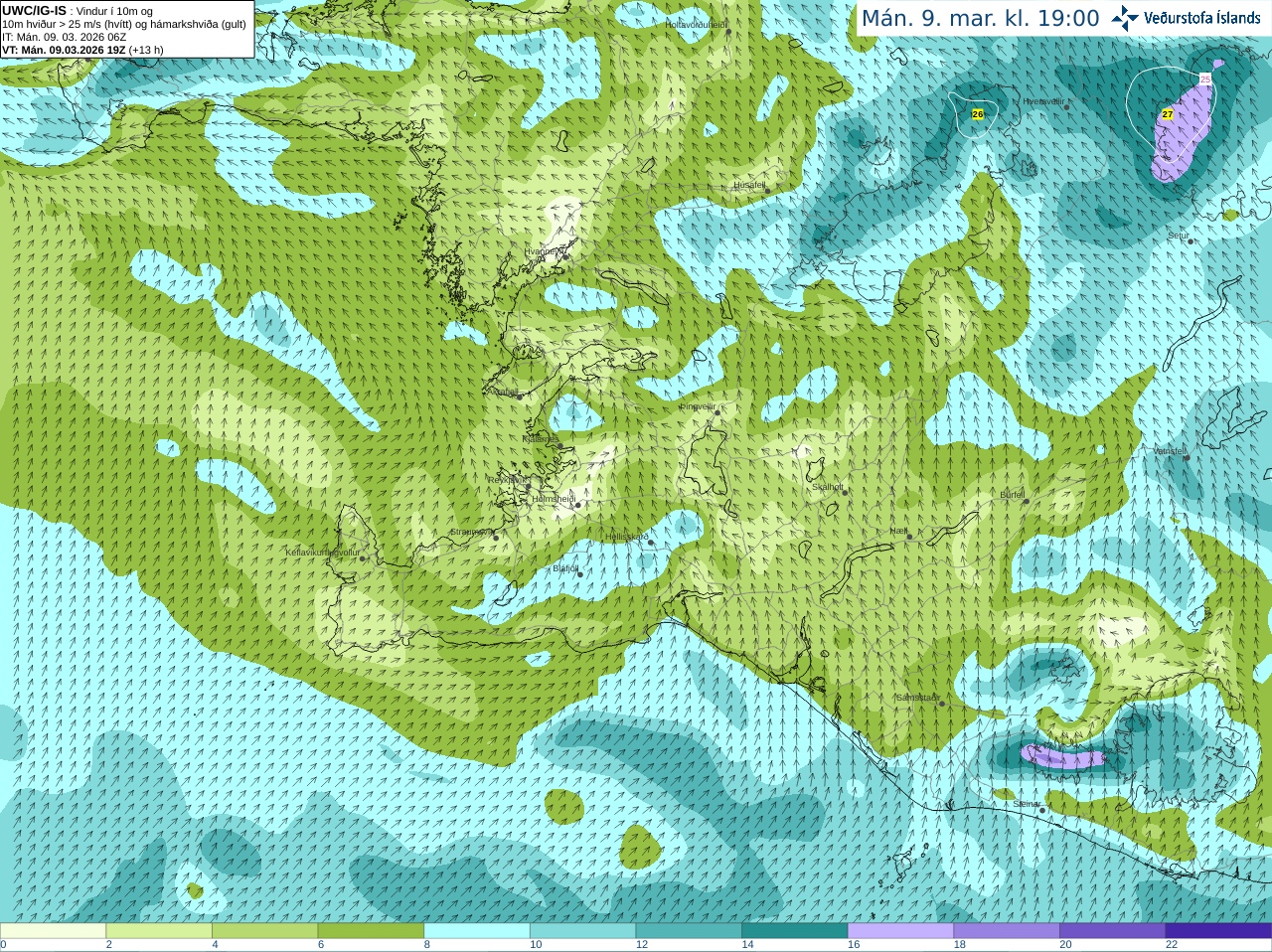Click the Setur station marker
Screen dimensions: 1272x952
1190,241
